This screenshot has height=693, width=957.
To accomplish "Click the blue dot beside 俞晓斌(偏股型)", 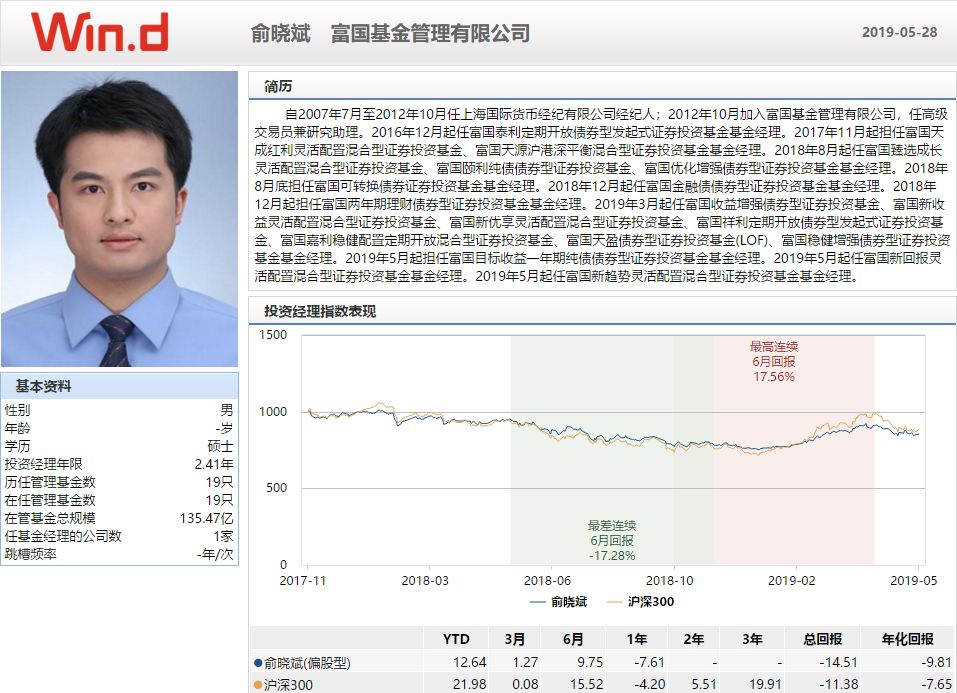I will (258, 663).
